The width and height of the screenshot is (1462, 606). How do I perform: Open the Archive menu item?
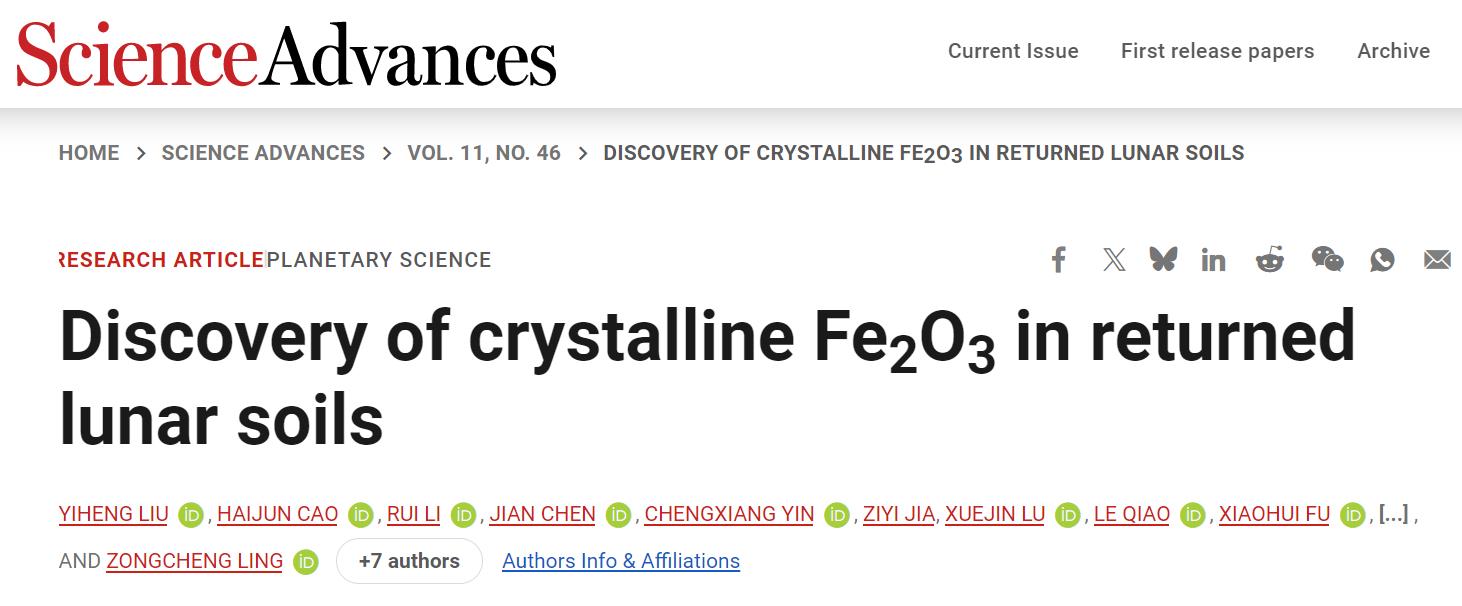(1393, 51)
